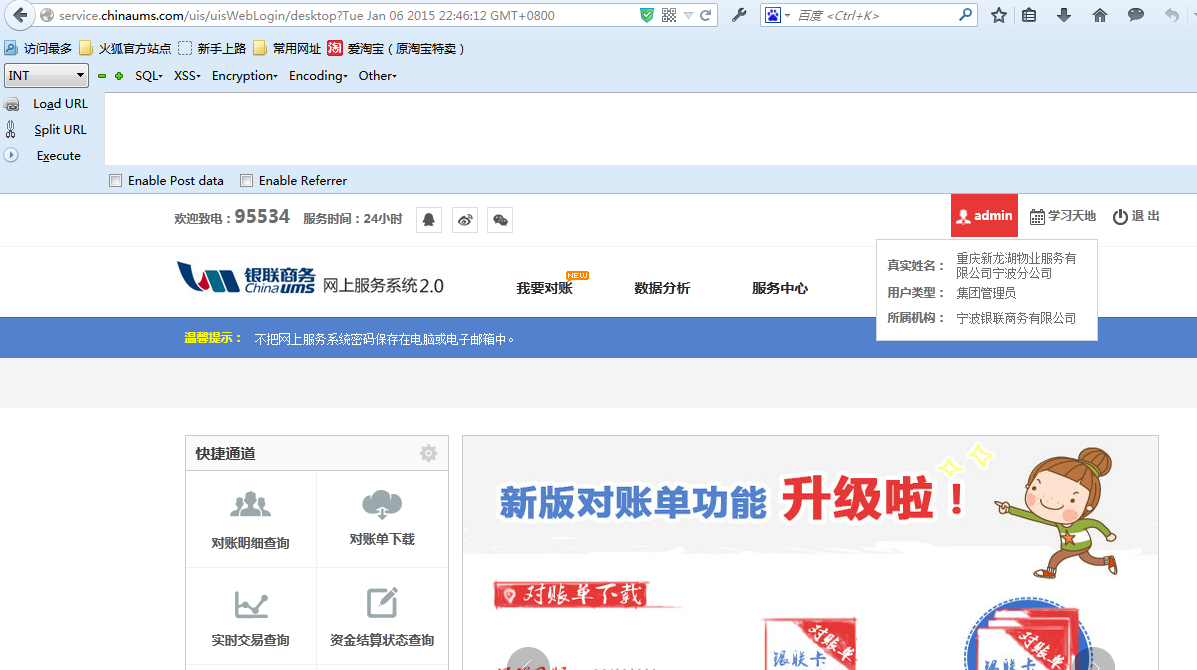Enable Post data checkbox

[115, 181]
